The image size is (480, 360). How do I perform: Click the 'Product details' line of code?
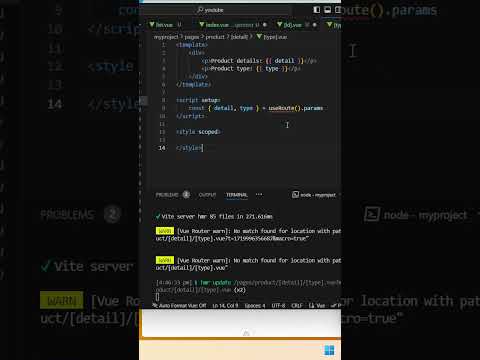pyautogui.click(x=259, y=61)
